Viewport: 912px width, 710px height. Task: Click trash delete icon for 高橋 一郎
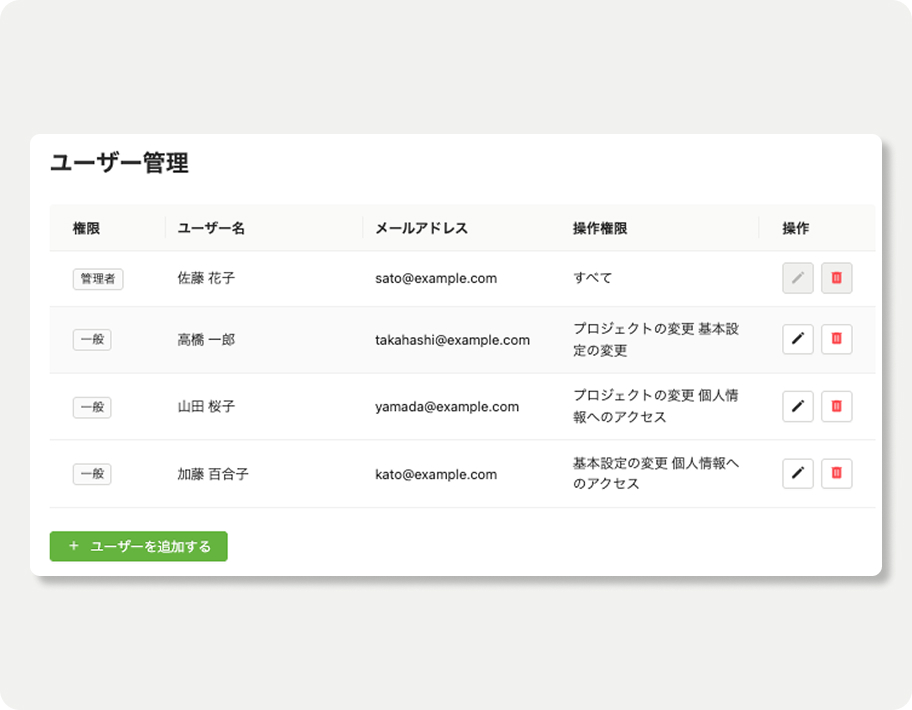[x=837, y=339]
